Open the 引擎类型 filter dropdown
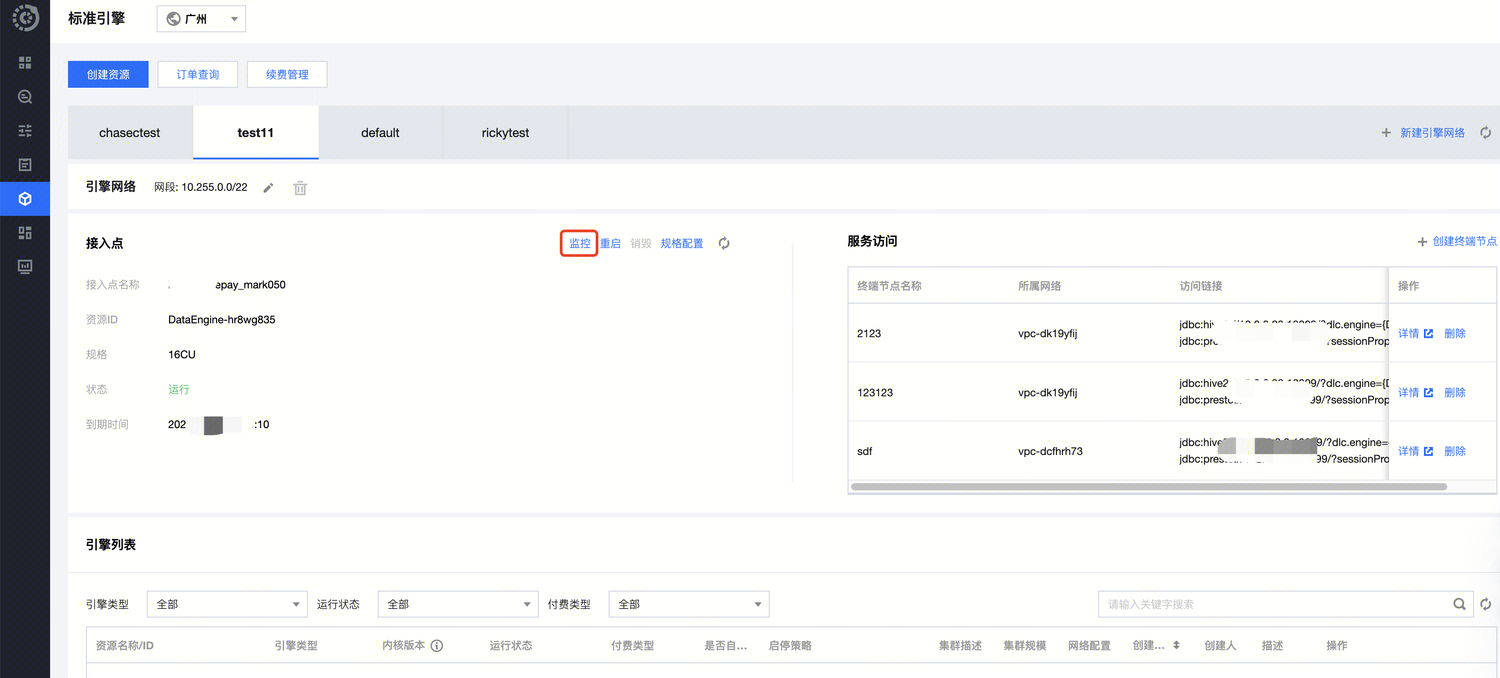Viewport: 1500px width, 678px height. [227, 604]
